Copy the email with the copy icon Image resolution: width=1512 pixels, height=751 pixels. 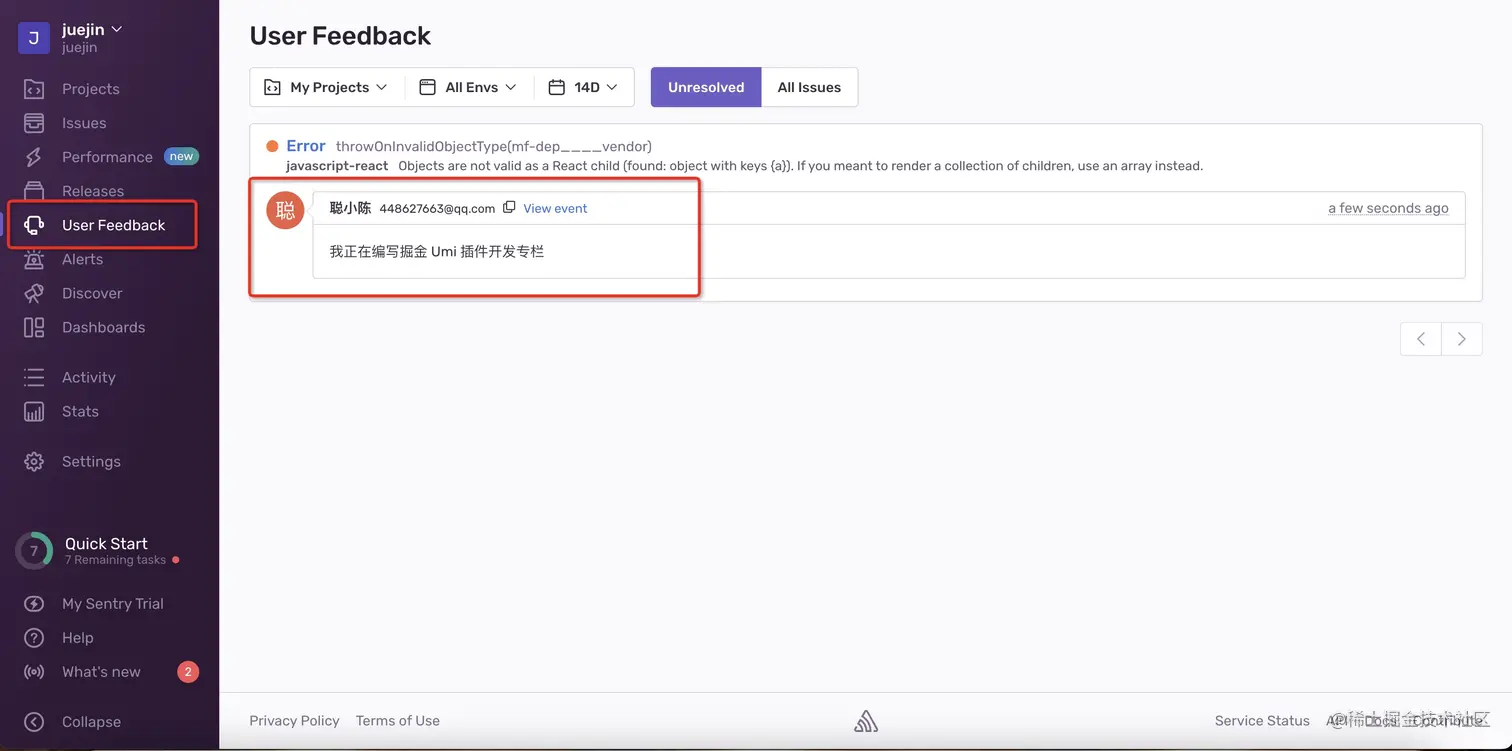pos(509,207)
